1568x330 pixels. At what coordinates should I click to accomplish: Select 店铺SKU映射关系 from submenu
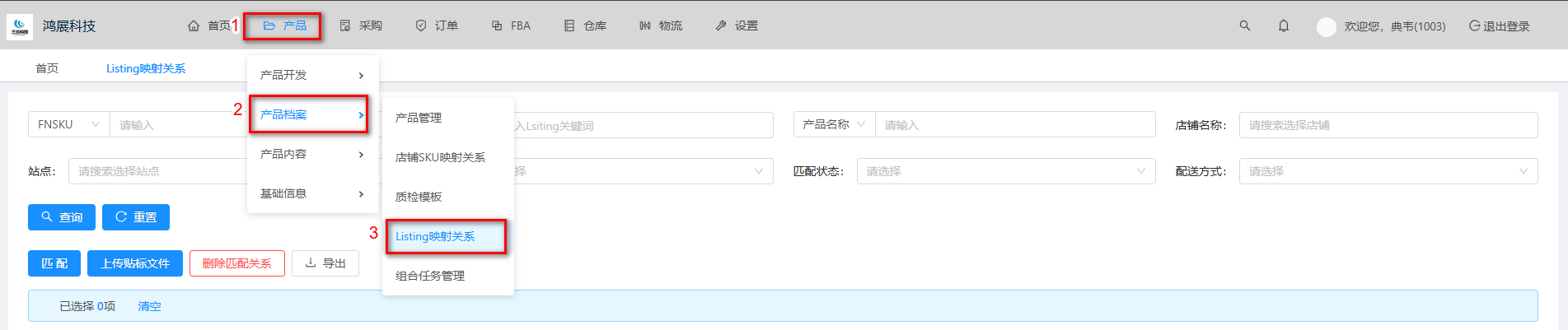[x=440, y=157]
